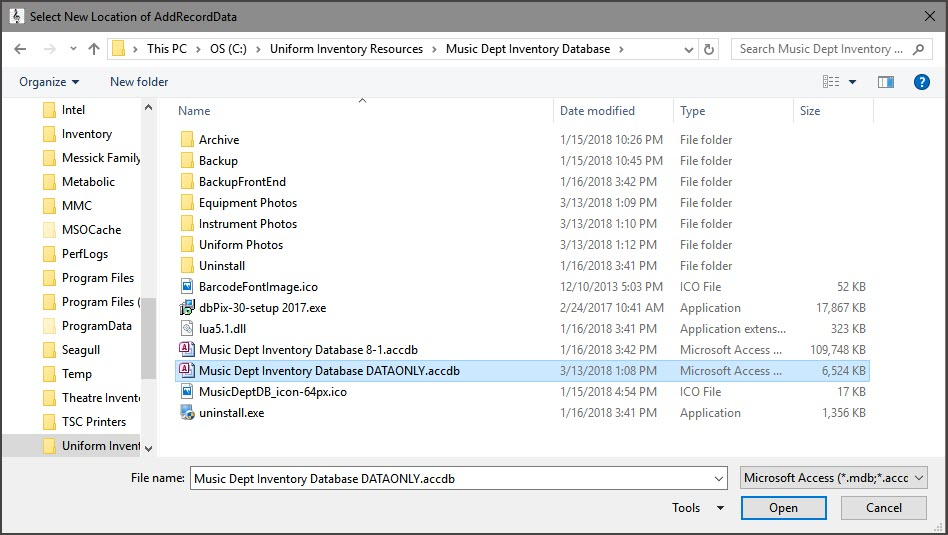Image resolution: width=948 pixels, height=535 pixels.
Task: Click the Open button
Action: click(x=783, y=508)
